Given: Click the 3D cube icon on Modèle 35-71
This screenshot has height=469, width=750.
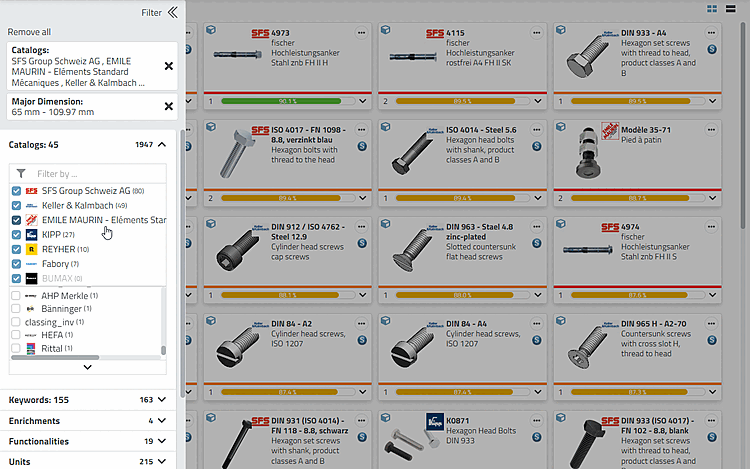Looking at the screenshot, I should point(561,127).
